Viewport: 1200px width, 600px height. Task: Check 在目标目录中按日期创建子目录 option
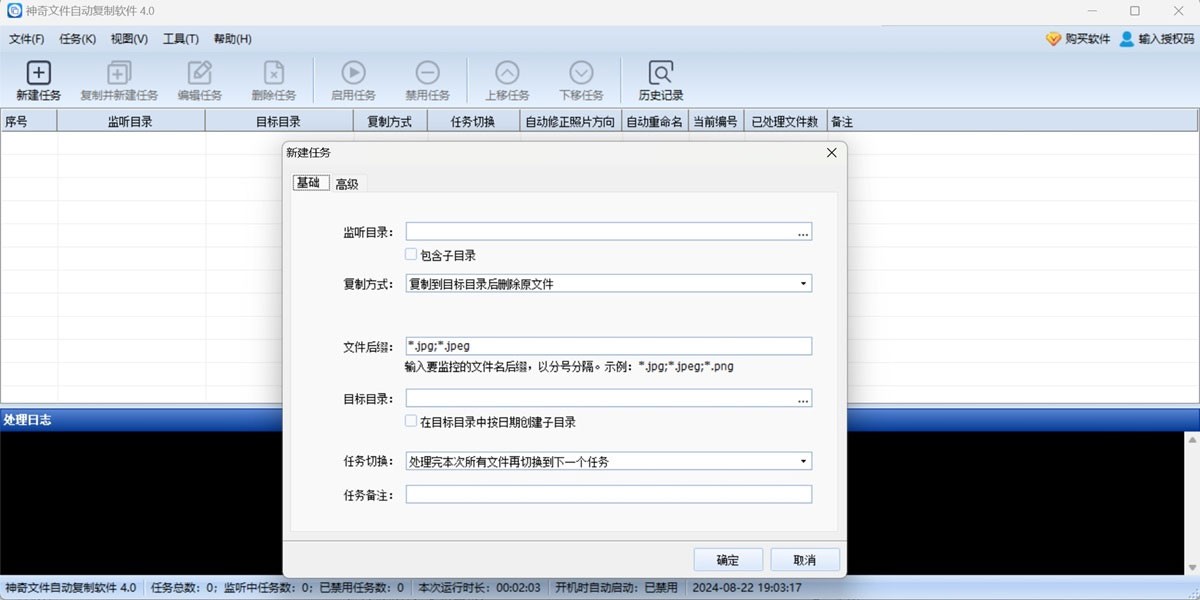coord(411,422)
